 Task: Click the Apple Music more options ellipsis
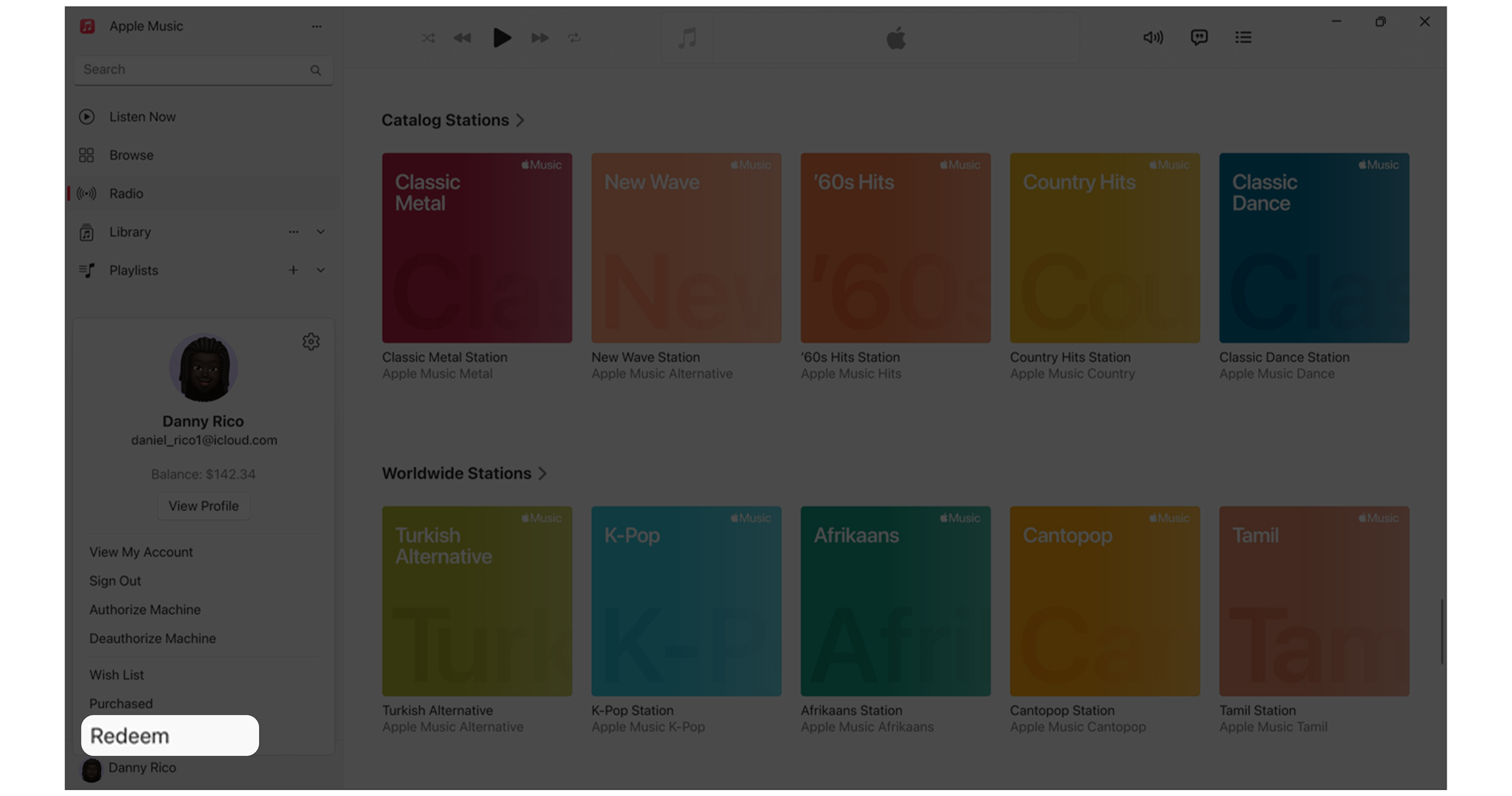pyautogui.click(x=317, y=26)
